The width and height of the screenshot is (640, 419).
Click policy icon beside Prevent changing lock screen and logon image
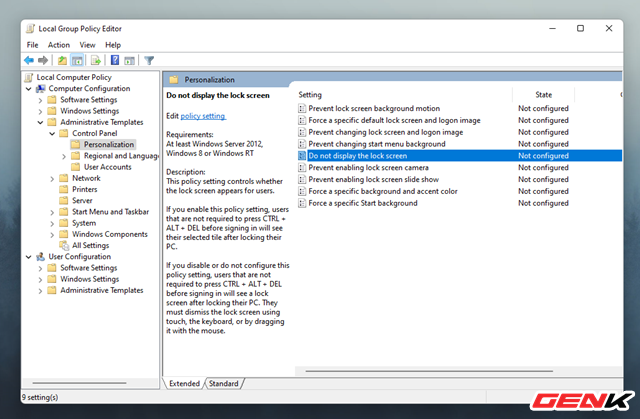click(x=302, y=132)
